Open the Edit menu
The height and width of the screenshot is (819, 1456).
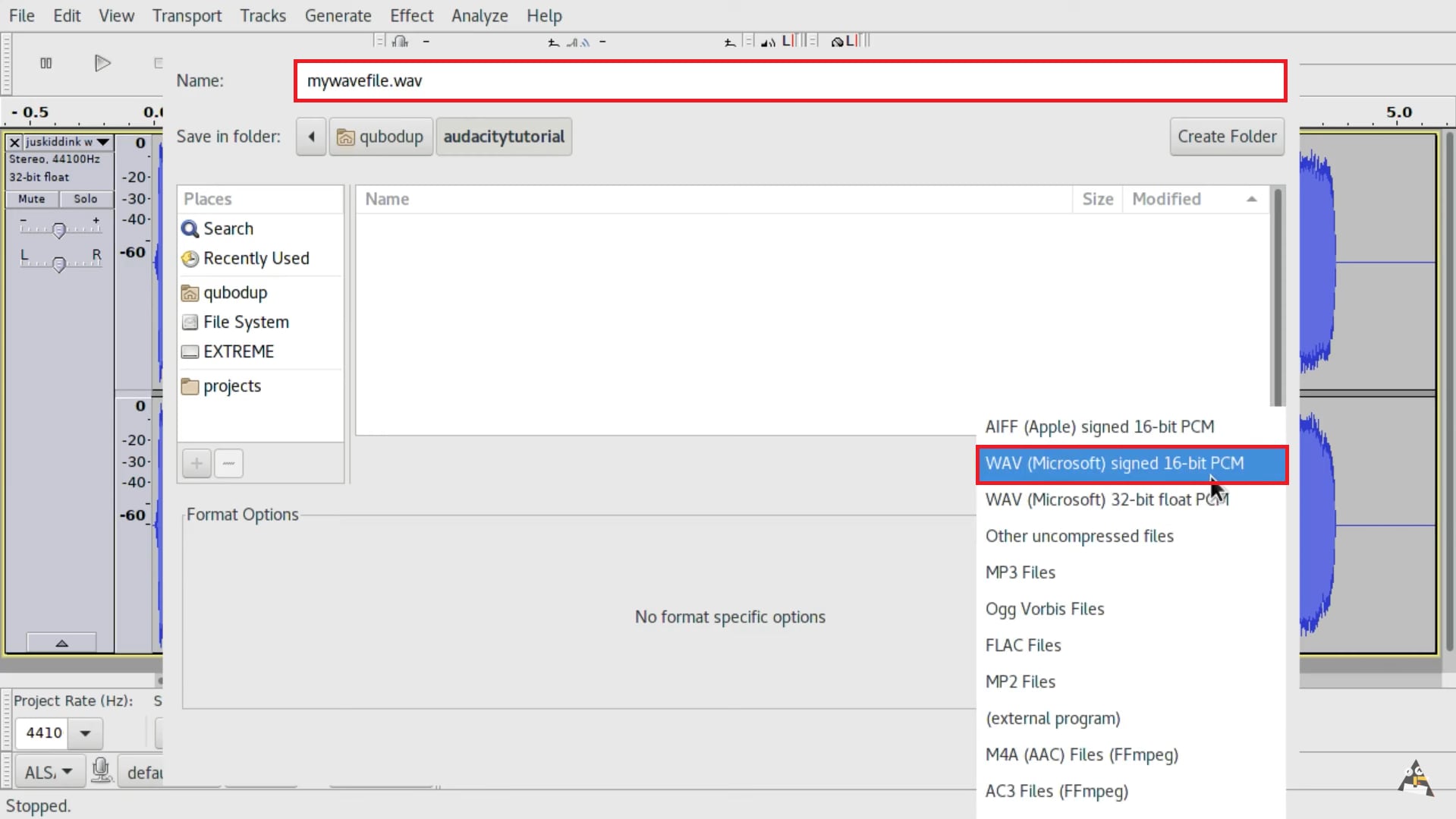[67, 15]
